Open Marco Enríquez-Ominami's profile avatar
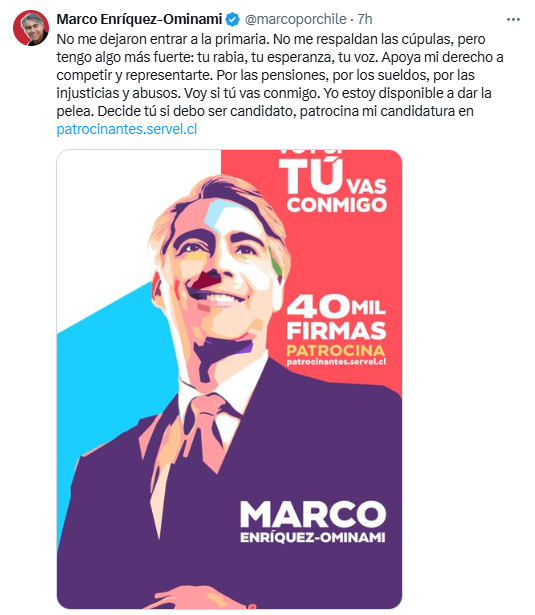 (31, 28)
